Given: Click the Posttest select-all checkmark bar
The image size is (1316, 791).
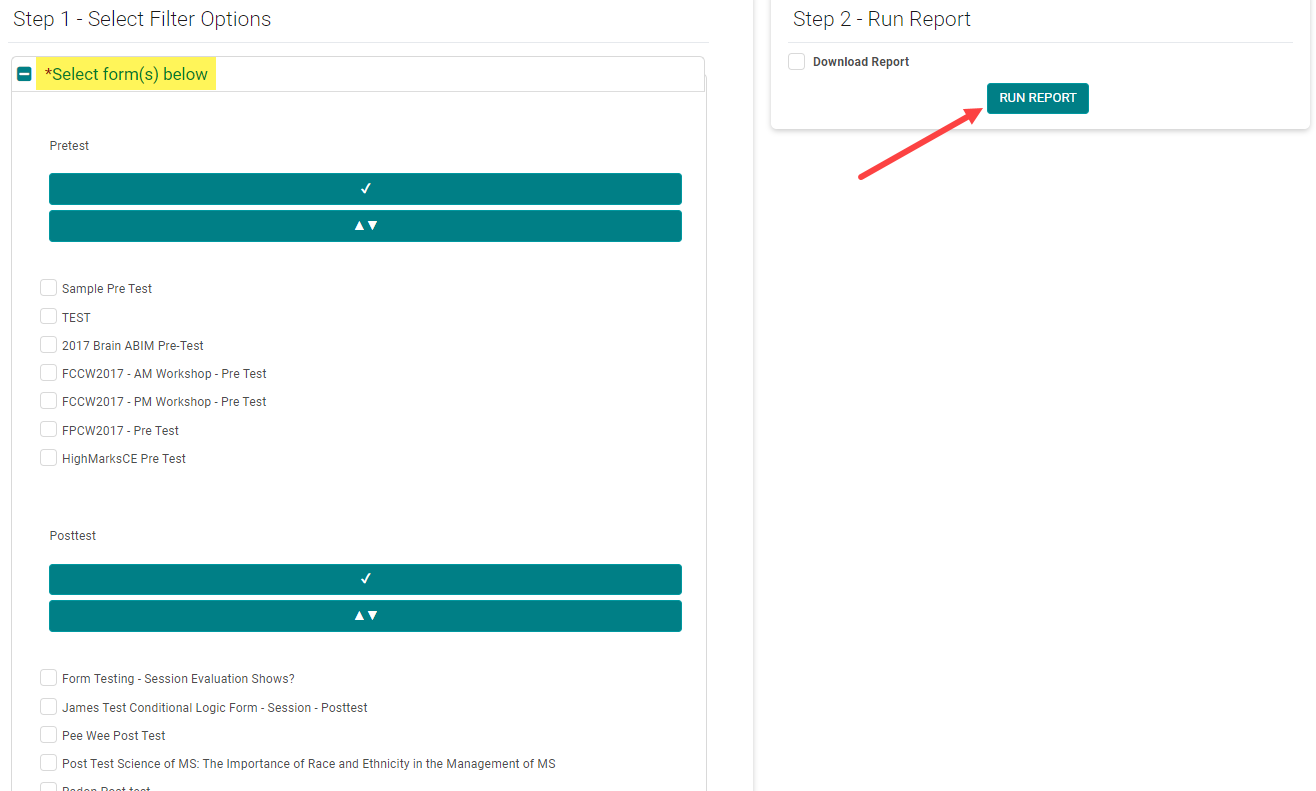Looking at the screenshot, I should point(365,579).
